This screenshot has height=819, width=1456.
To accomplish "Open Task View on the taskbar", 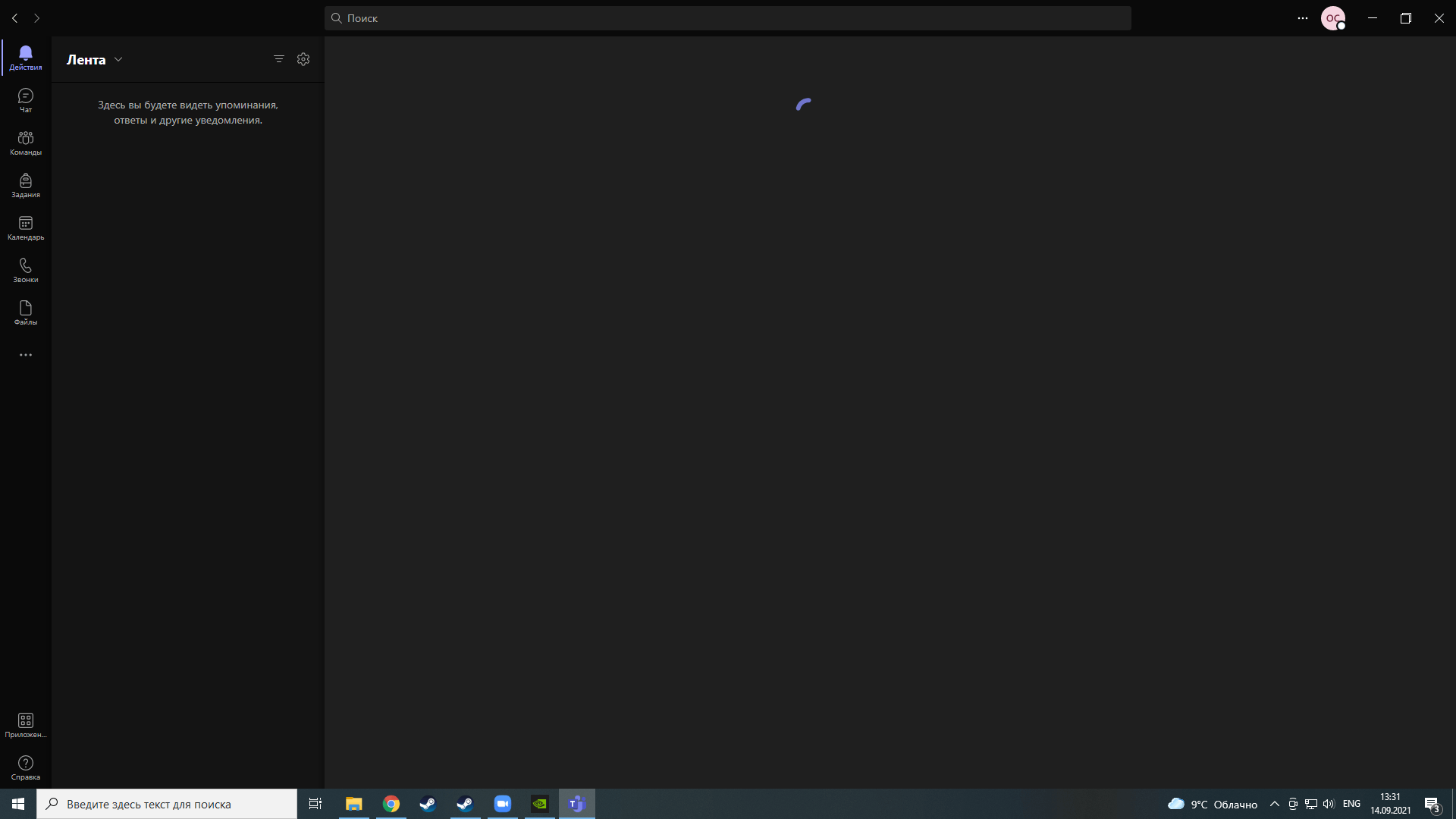I will coord(315,804).
